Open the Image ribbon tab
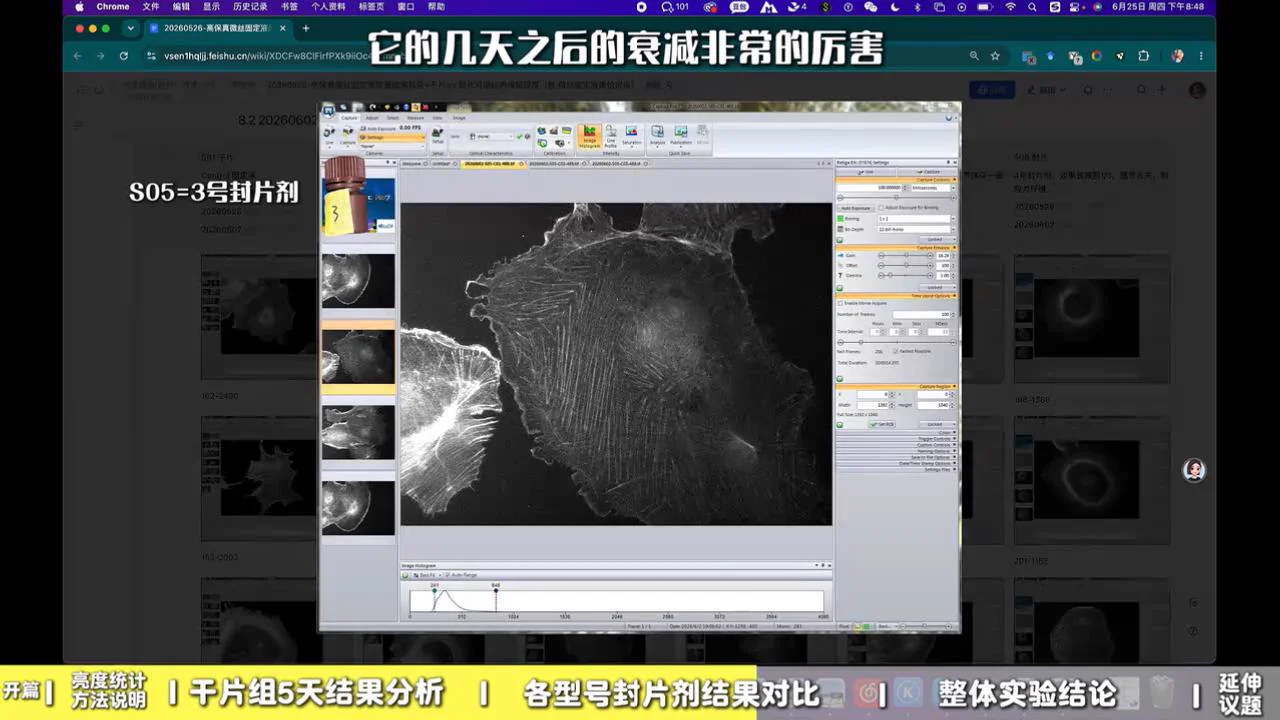The image size is (1280, 720). [459, 118]
